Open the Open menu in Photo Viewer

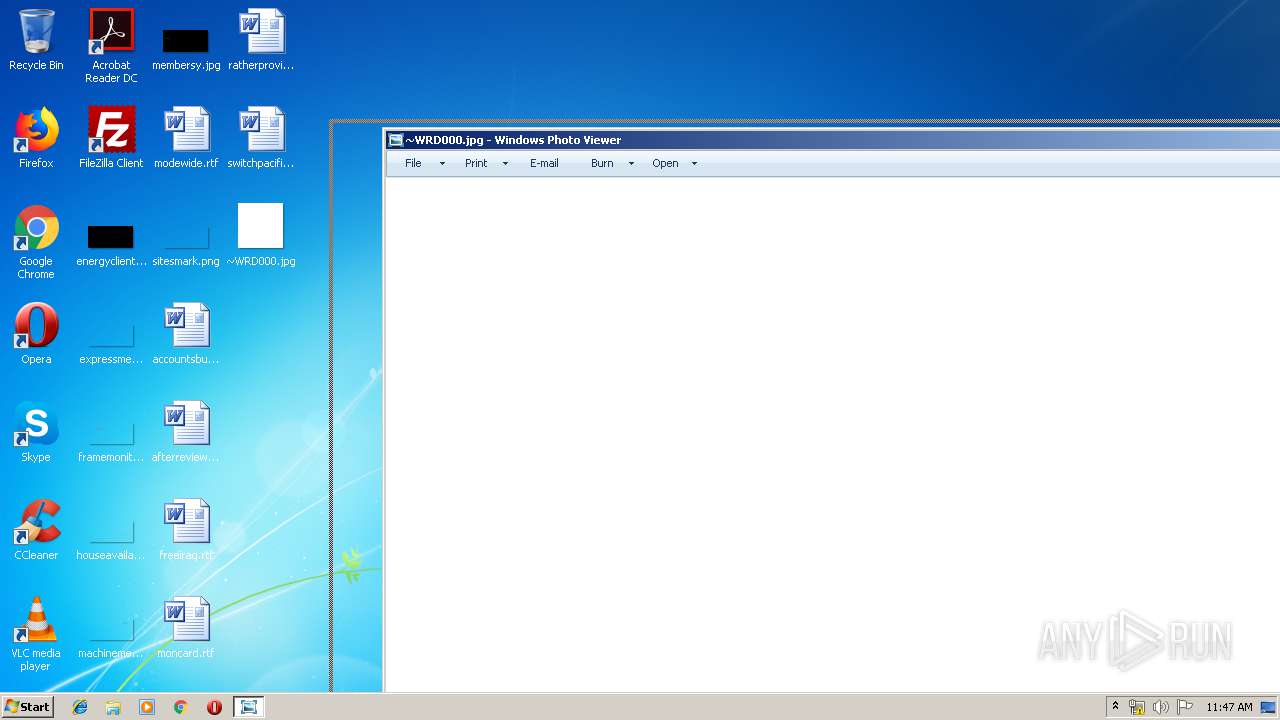point(665,163)
